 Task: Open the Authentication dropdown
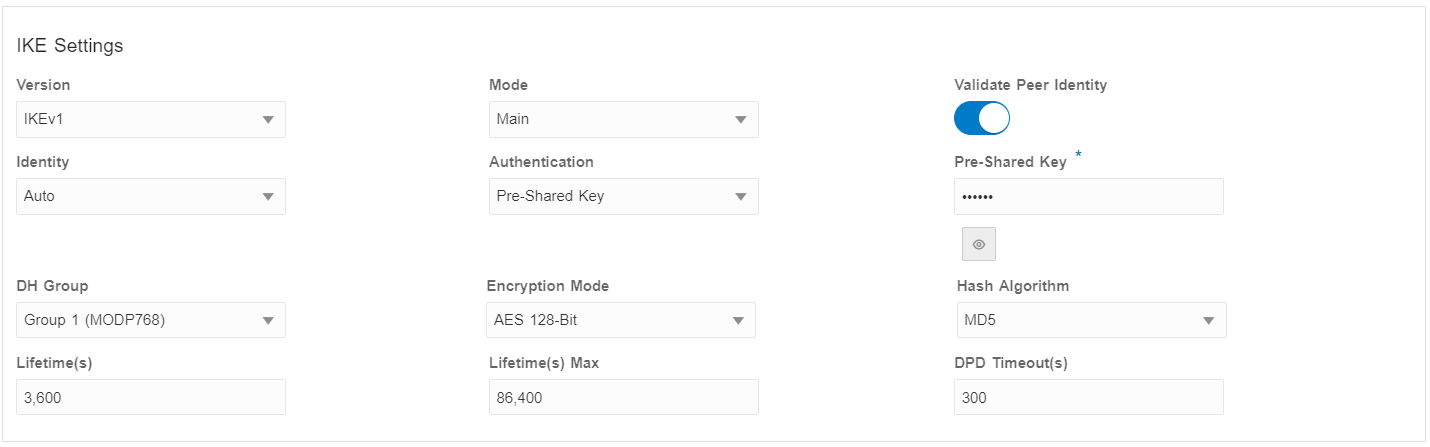tap(622, 196)
